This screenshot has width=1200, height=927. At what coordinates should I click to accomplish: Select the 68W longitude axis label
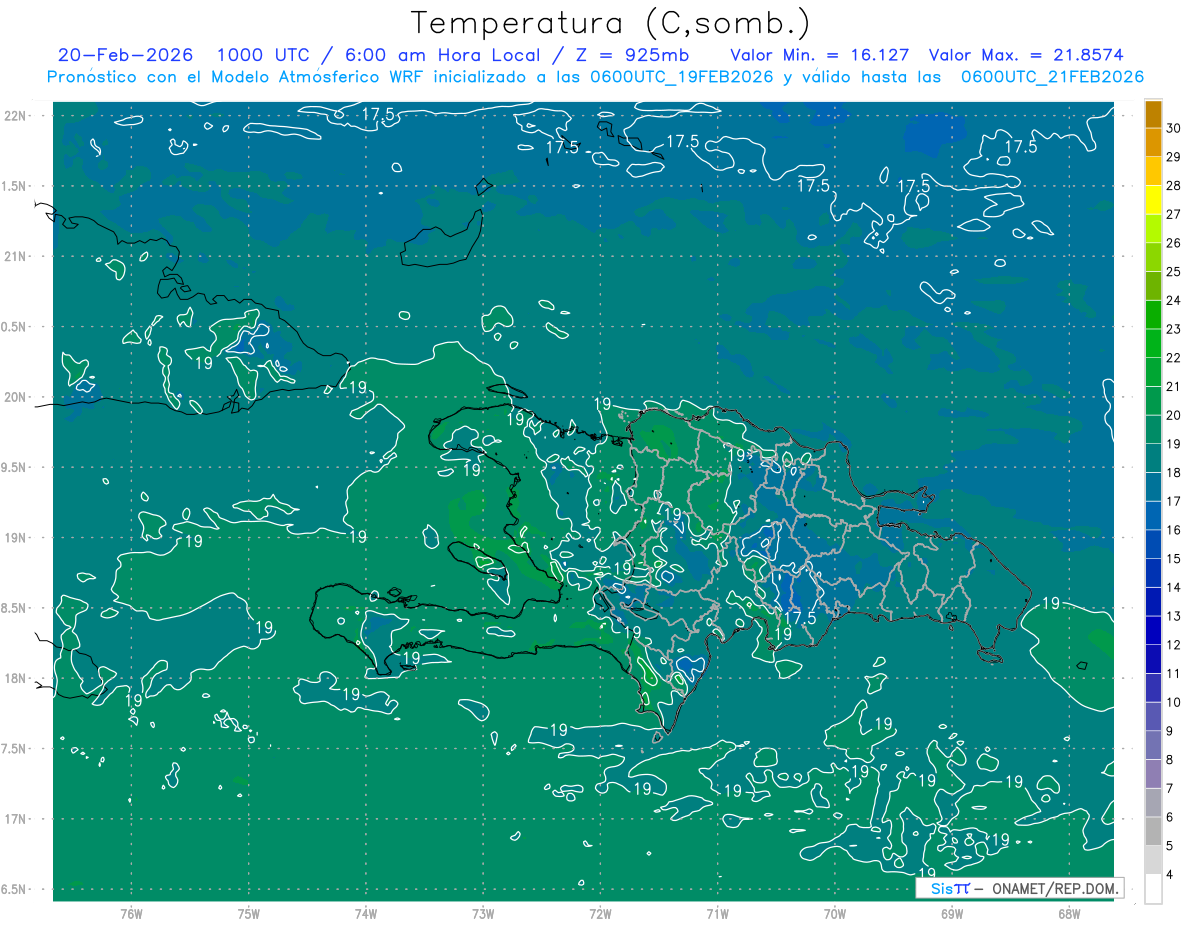(x=1068, y=913)
